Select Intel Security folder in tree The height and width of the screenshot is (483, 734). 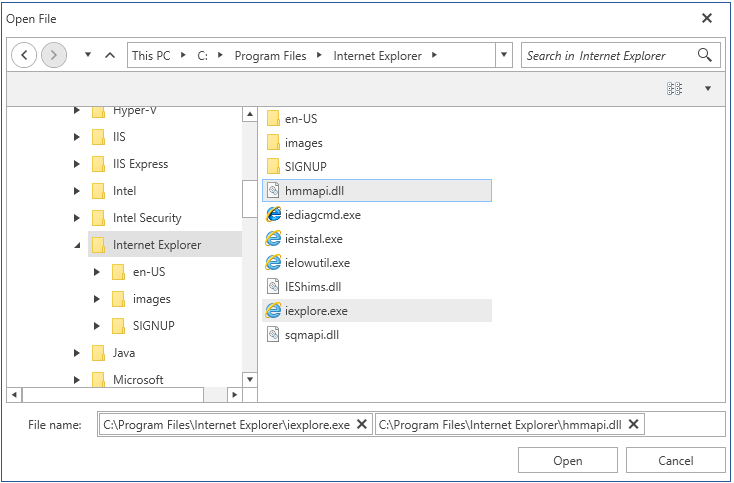[x=147, y=218]
